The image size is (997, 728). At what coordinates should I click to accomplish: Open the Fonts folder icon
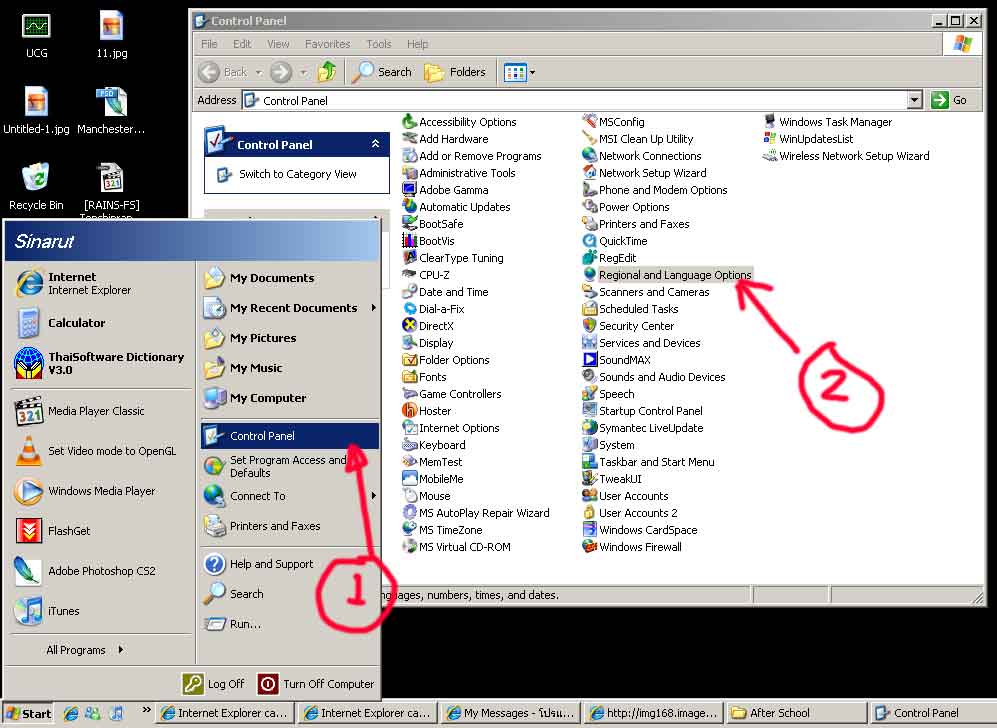point(425,376)
